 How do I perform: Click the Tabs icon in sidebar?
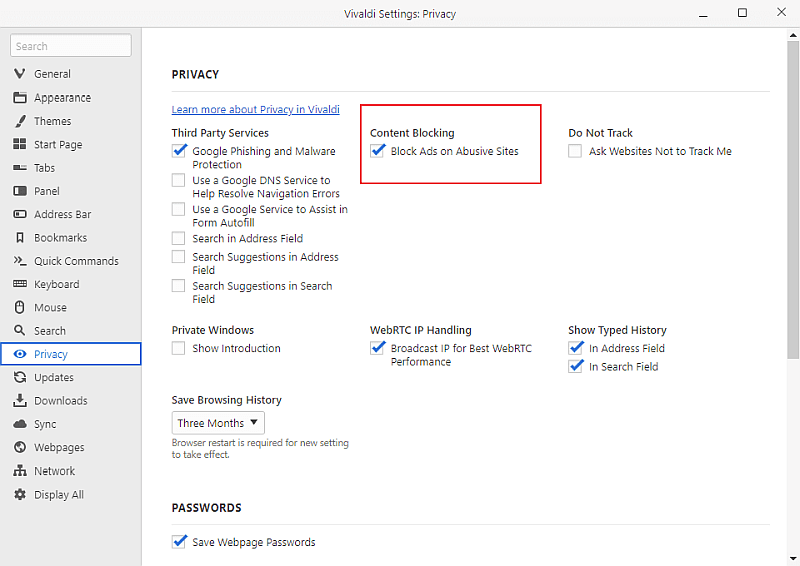(x=20, y=167)
